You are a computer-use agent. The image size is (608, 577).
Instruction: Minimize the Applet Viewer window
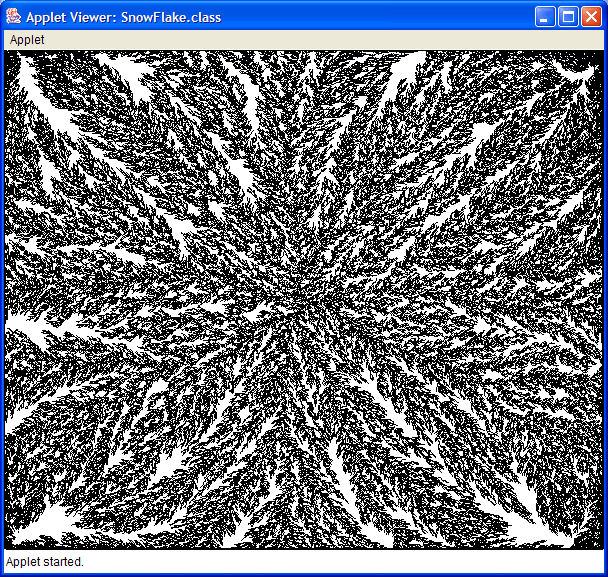tap(545, 17)
